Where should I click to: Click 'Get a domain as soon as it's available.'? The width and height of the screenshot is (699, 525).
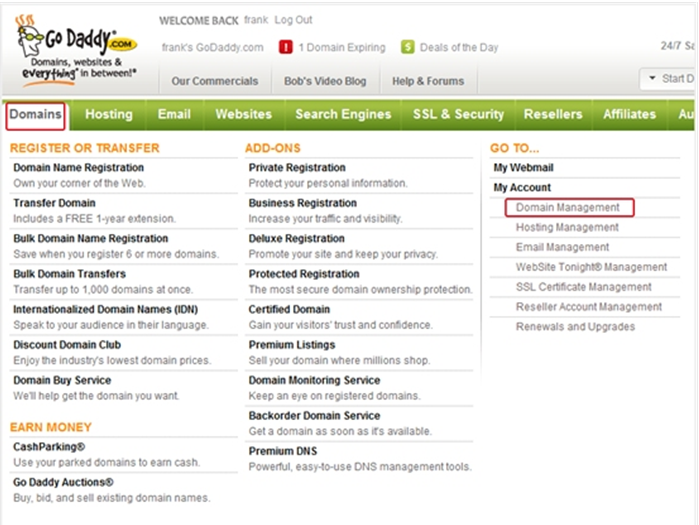tap(340, 431)
